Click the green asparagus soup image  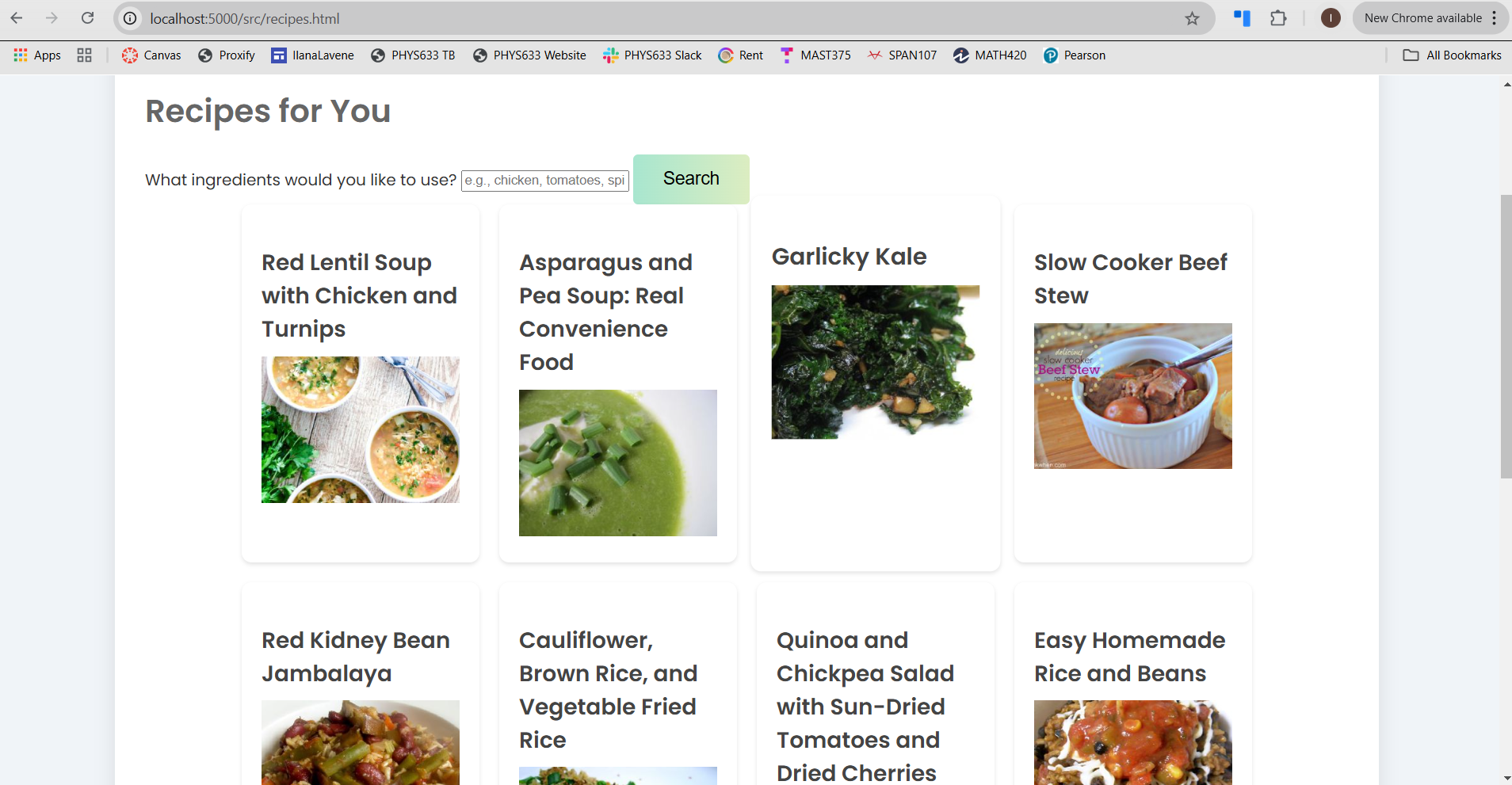coord(618,463)
